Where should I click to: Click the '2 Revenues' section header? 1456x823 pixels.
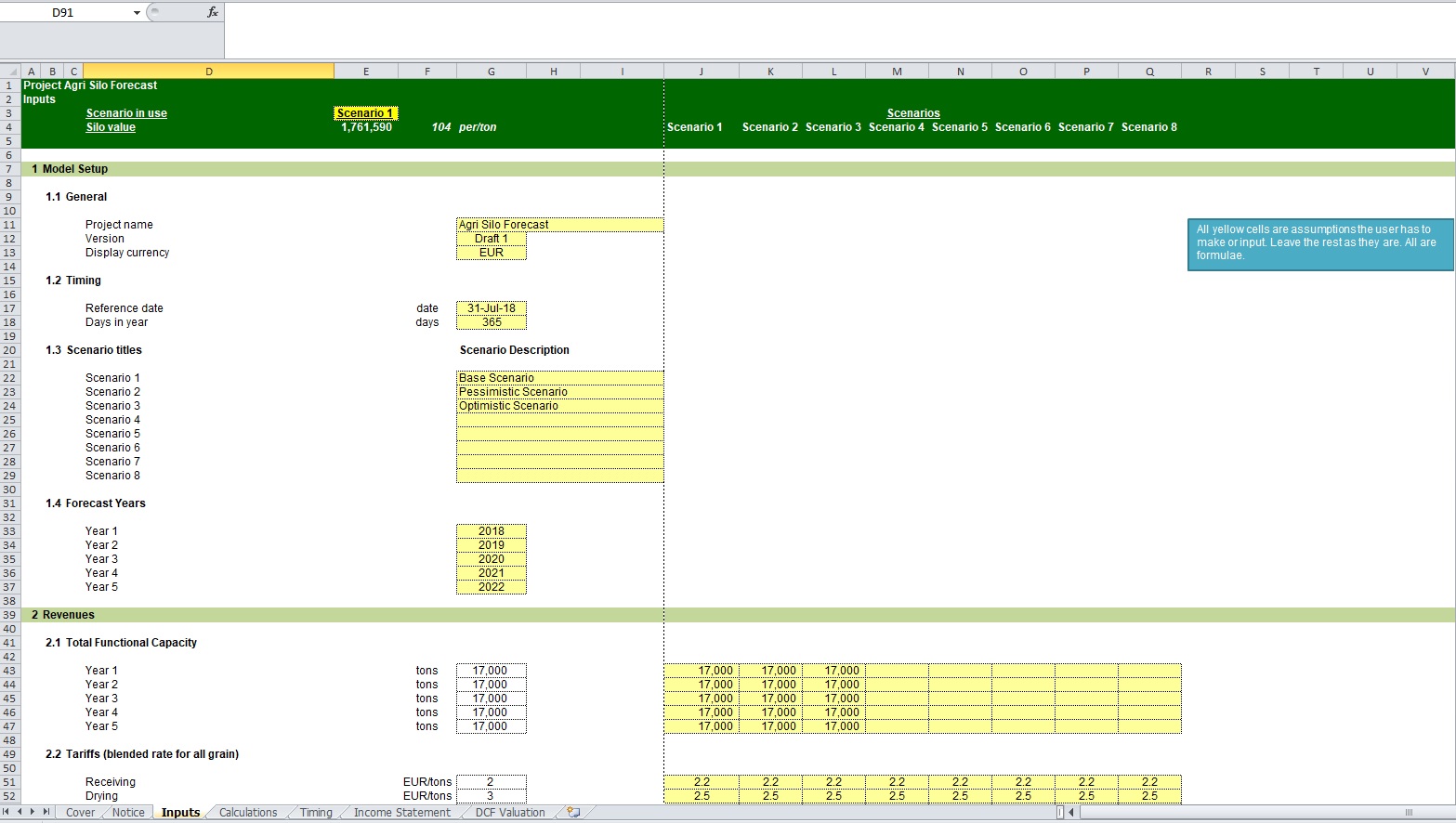pos(63,615)
